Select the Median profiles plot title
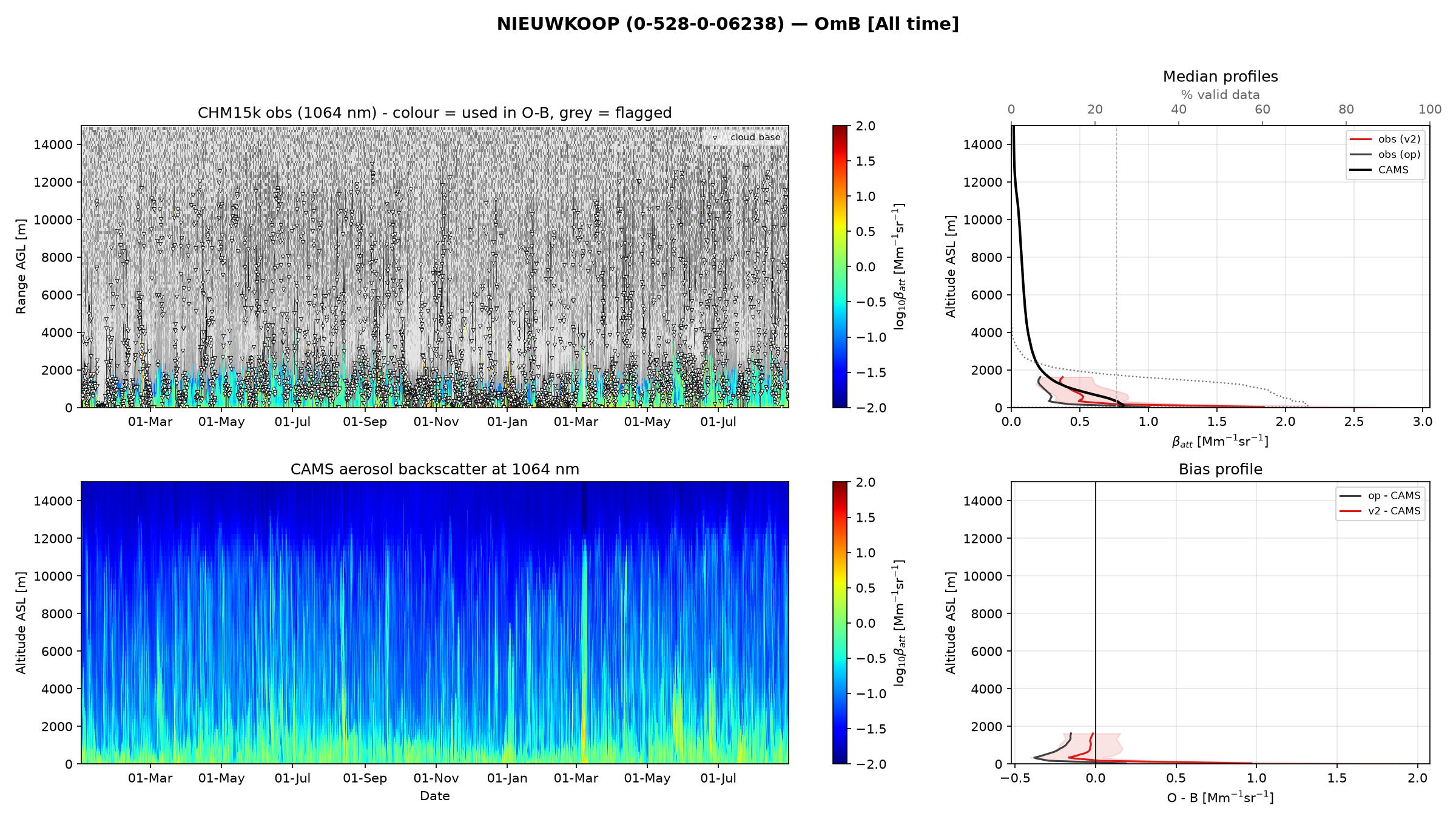The image size is (1456, 819). [x=1220, y=76]
